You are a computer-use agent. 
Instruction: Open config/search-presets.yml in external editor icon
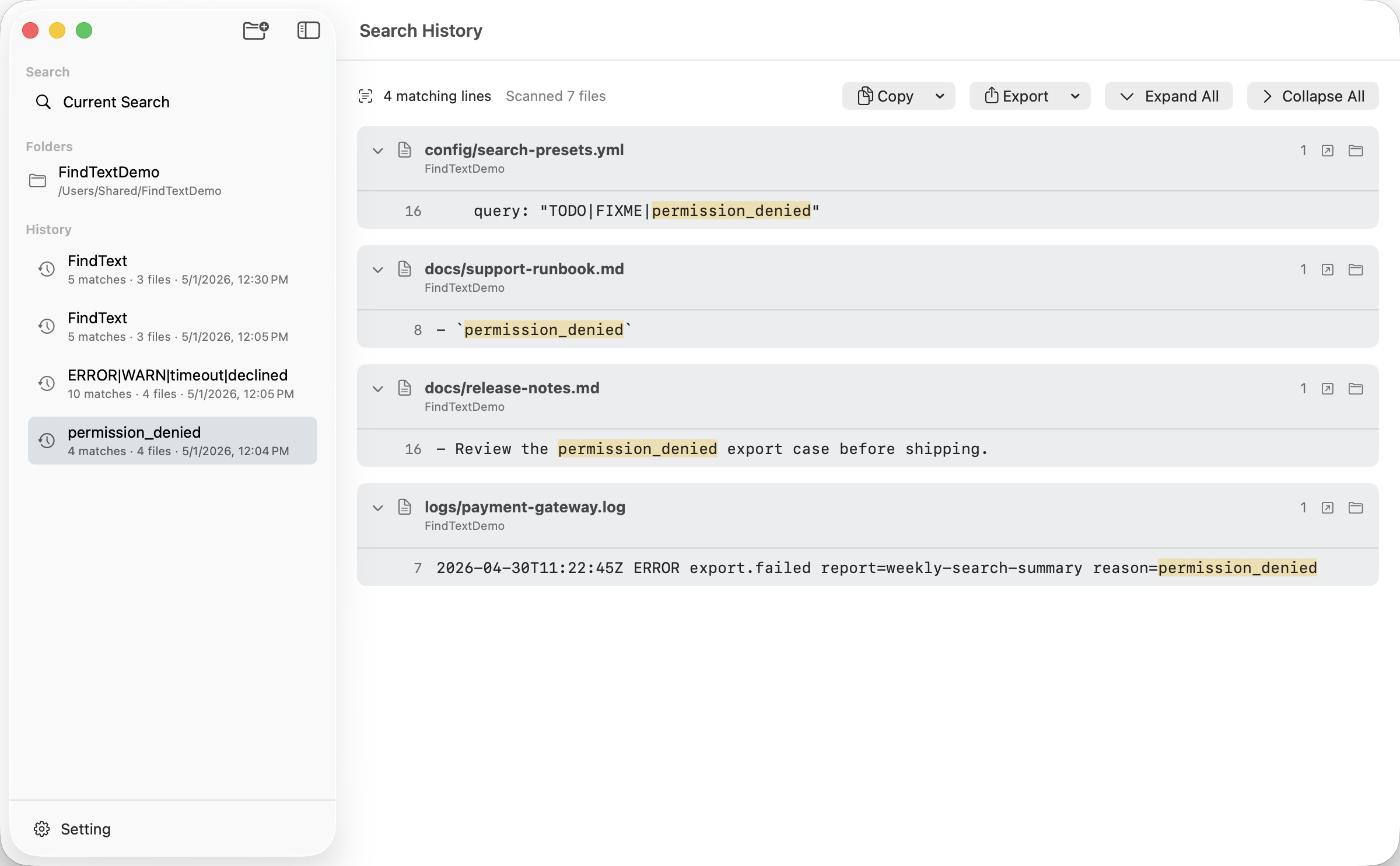[x=1328, y=151]
